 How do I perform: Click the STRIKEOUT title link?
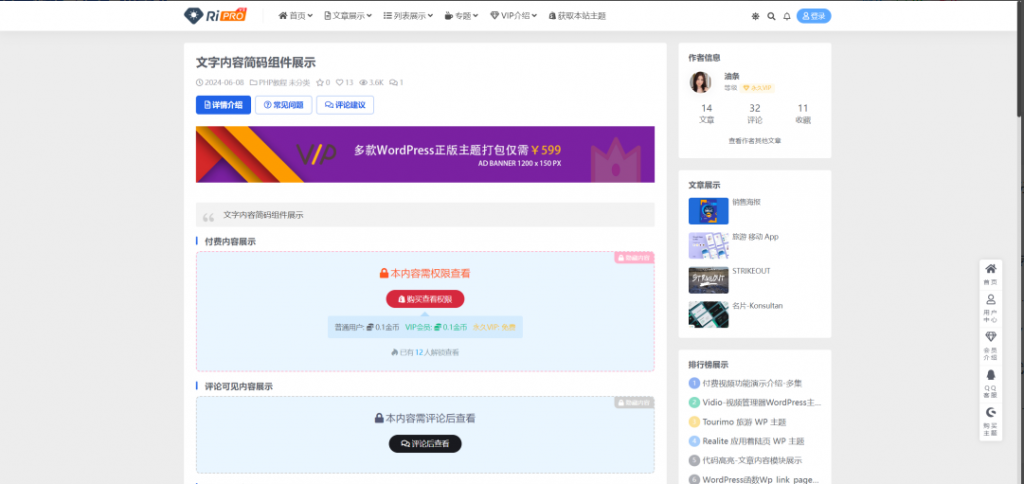751,271
